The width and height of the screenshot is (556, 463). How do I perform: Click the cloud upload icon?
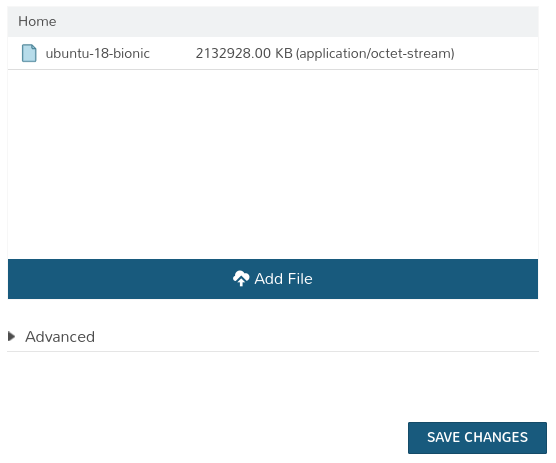click(241, 278)
